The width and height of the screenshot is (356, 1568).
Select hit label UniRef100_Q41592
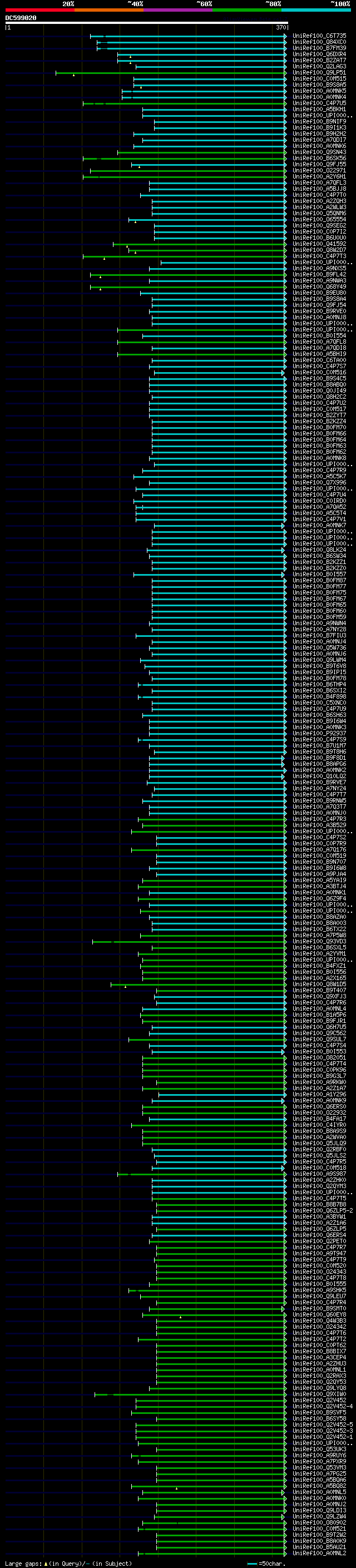coord(319,244)
